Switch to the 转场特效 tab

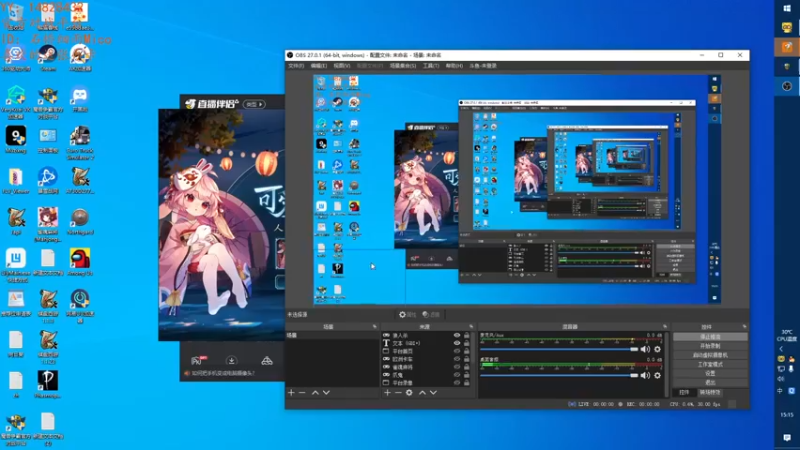pos(710,392)
